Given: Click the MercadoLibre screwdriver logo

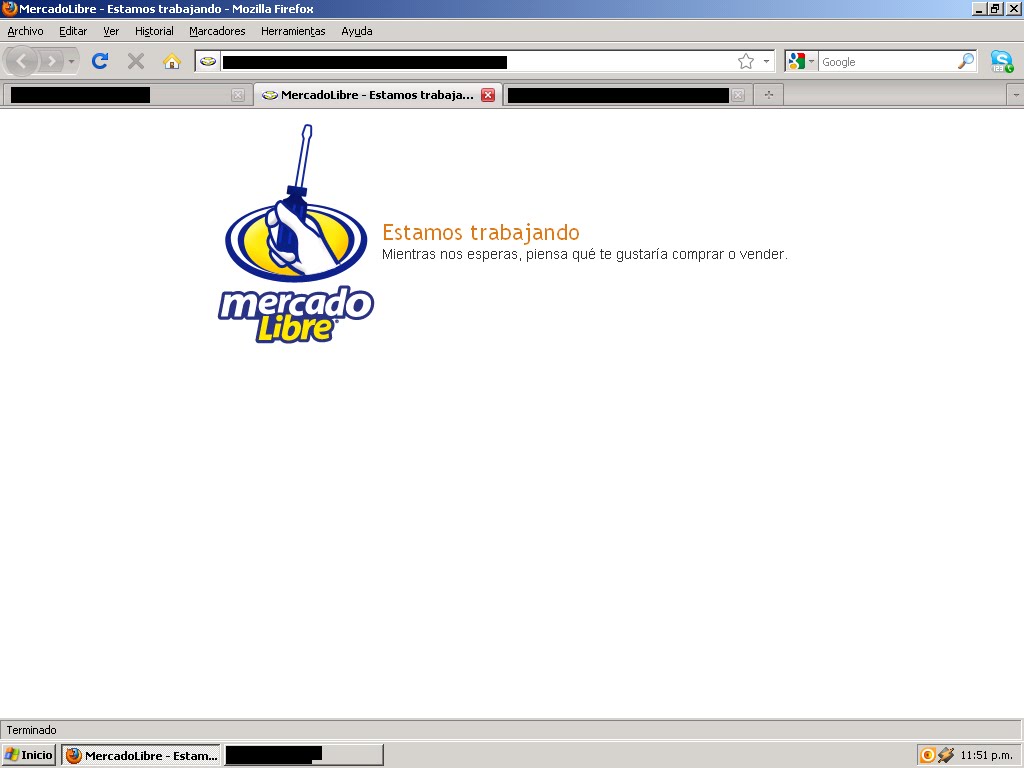Looking at the screenshot, I should point(296,234).
